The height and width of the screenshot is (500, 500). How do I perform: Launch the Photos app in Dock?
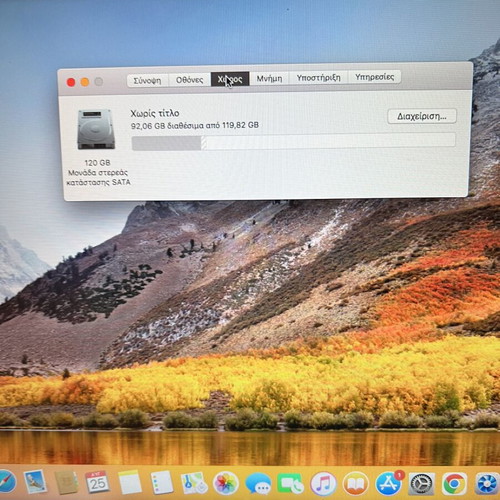226,483
